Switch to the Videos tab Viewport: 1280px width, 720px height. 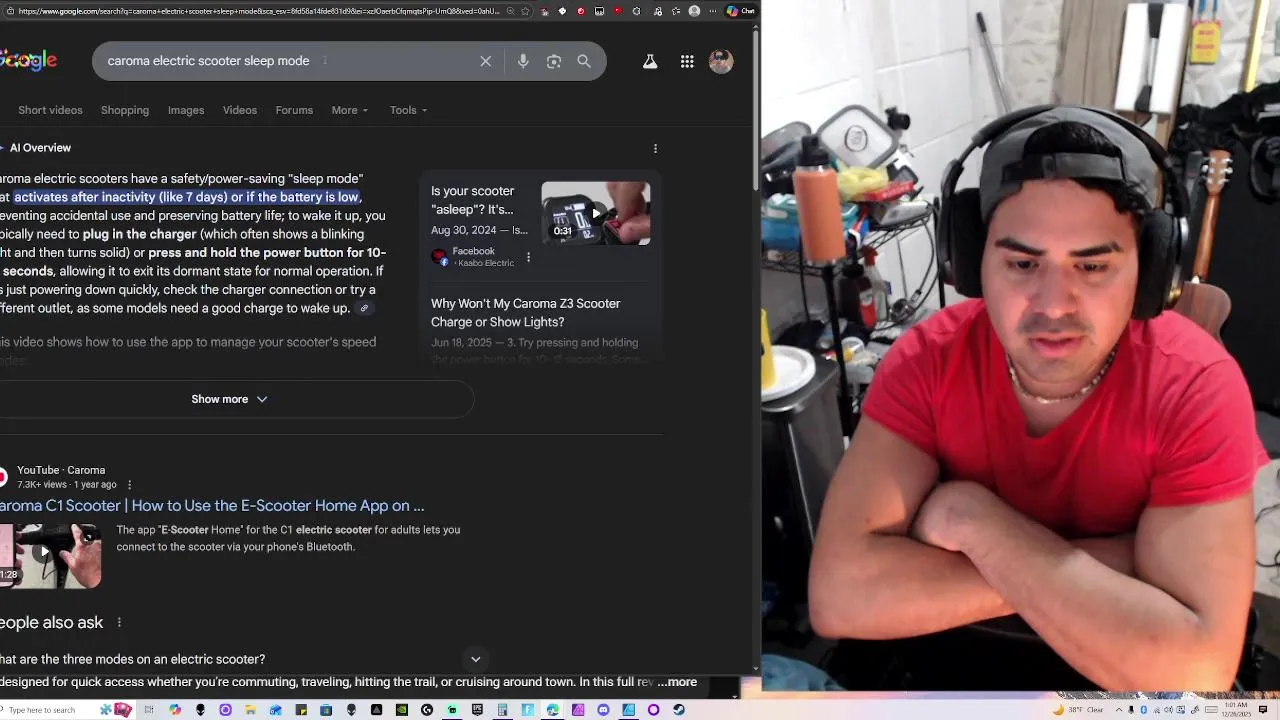click(240, 110)
